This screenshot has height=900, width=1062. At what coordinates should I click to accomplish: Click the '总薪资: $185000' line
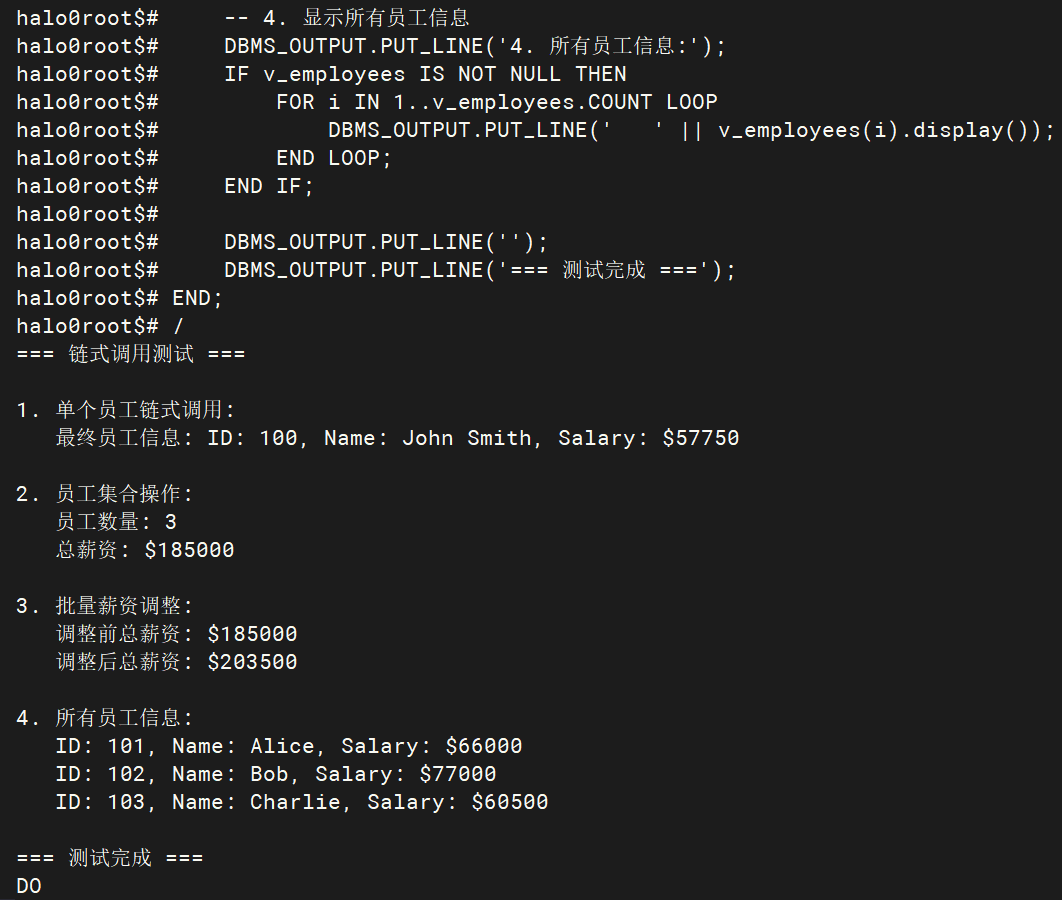click(x=145, y=549)
